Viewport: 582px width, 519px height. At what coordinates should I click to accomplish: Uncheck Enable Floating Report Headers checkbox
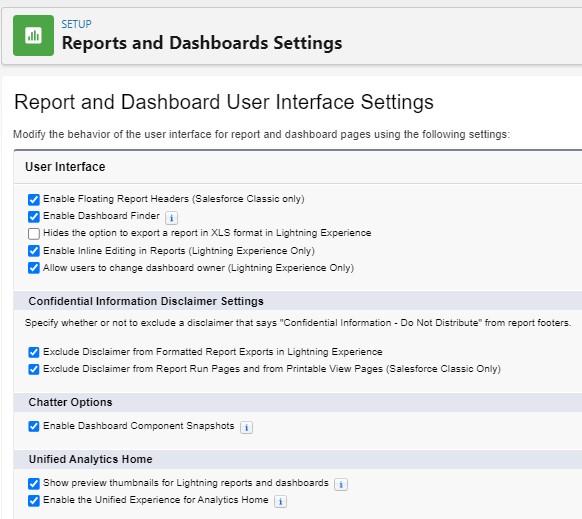[x=34, y=199]
